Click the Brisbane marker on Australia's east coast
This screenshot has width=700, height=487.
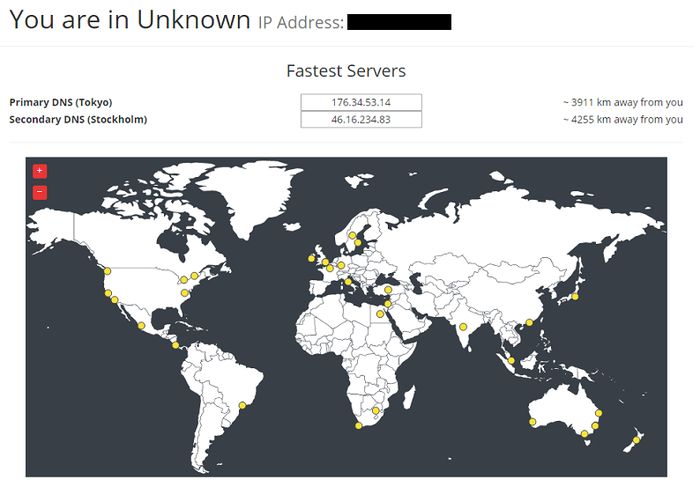tap(599, 413)
